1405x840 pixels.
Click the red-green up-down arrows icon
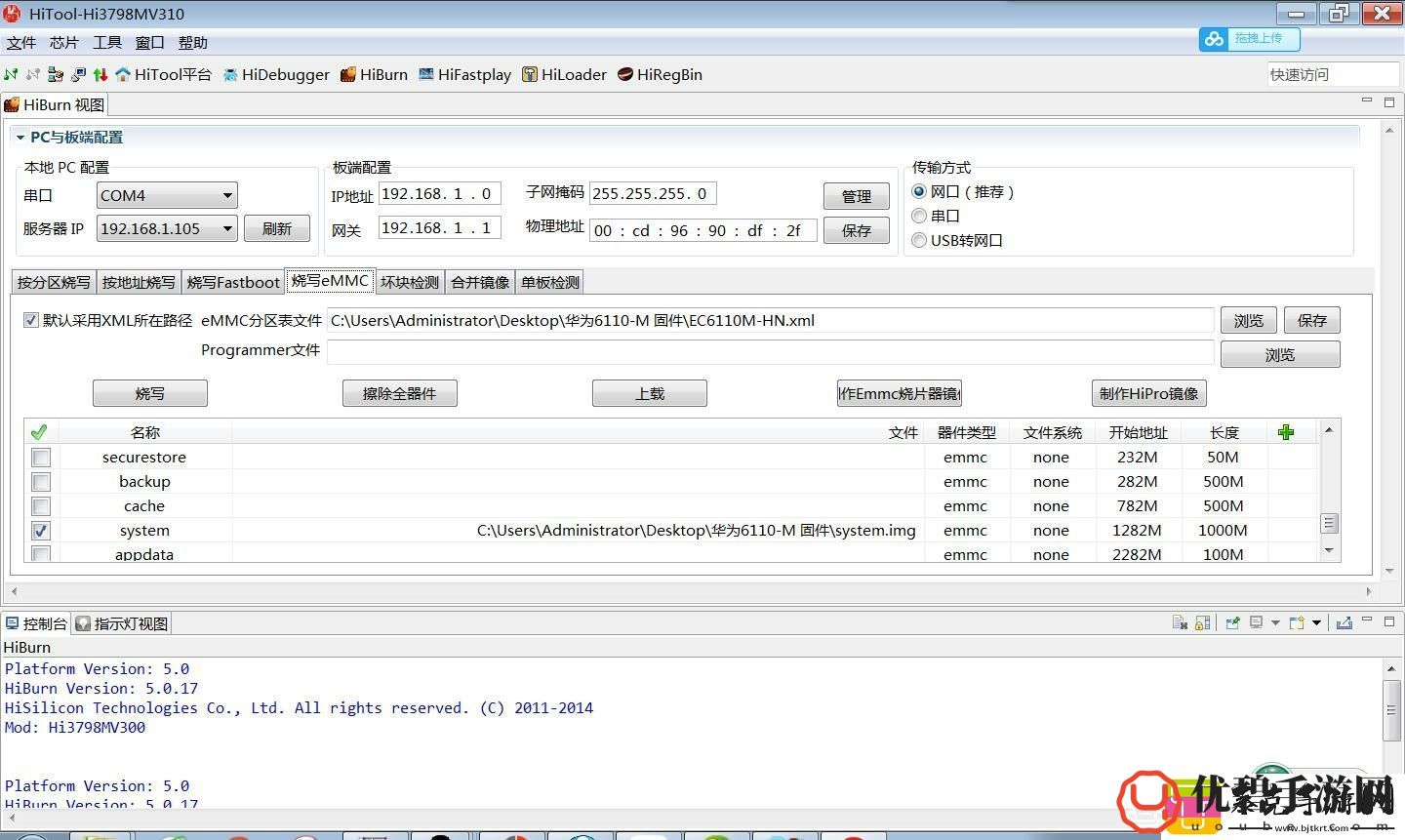(100, 74)
